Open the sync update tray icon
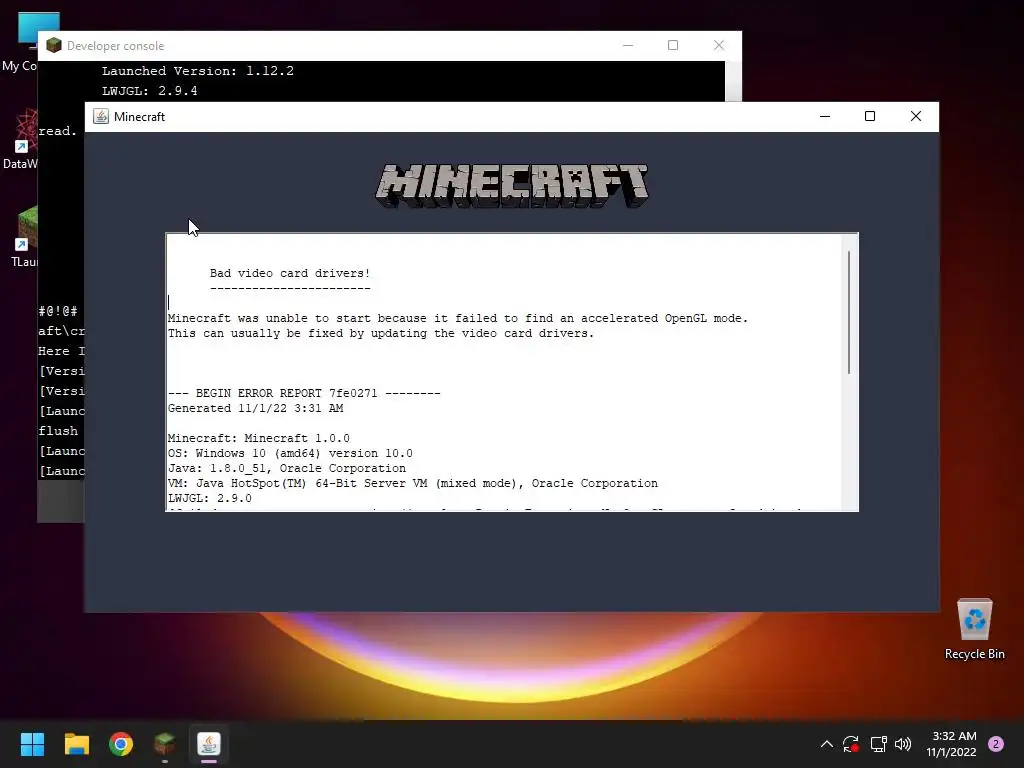Screen dimensions: 1024x768 pos(850,744)
